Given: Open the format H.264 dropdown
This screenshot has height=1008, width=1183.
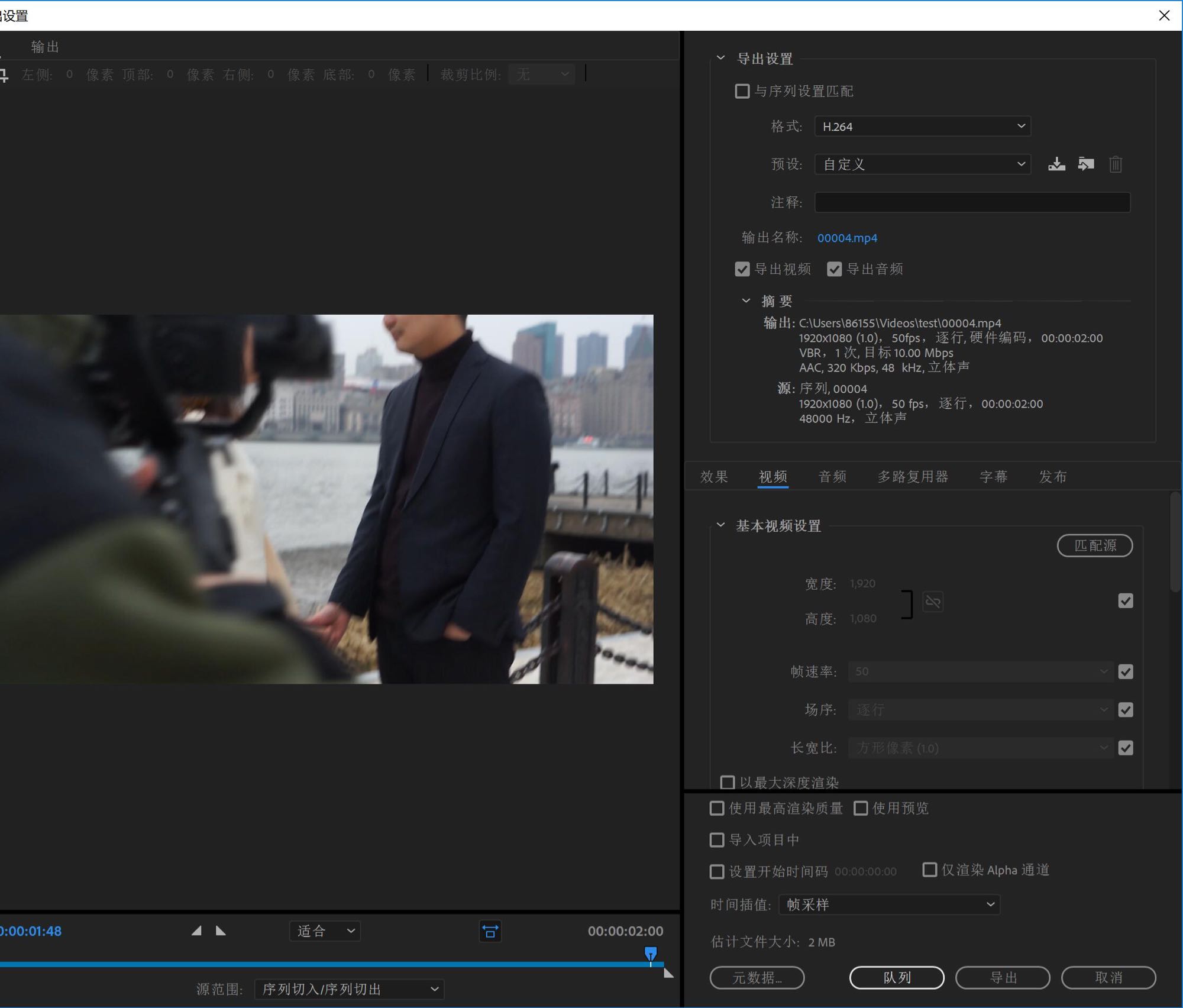Looking at the screenshot, I should [922, 126].
